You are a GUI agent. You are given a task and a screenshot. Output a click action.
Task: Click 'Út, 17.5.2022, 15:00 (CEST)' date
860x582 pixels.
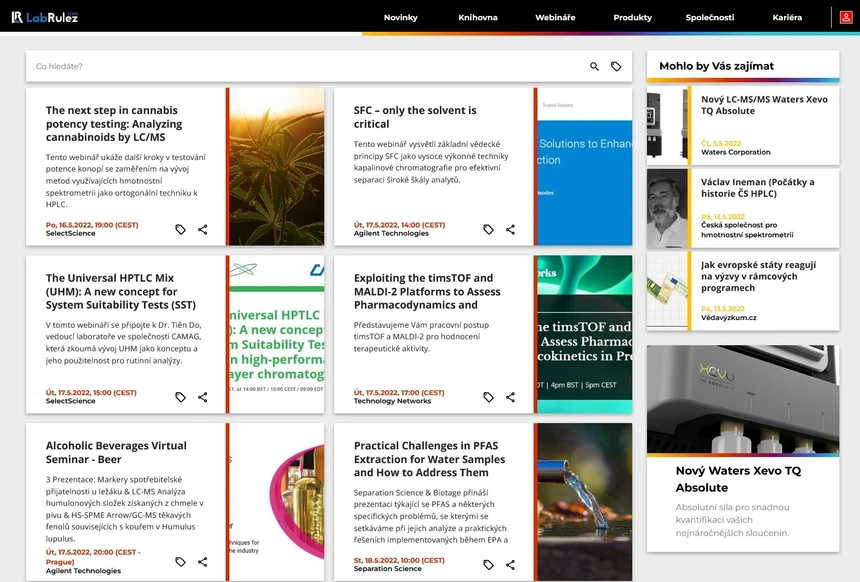(x=91, y=393)
